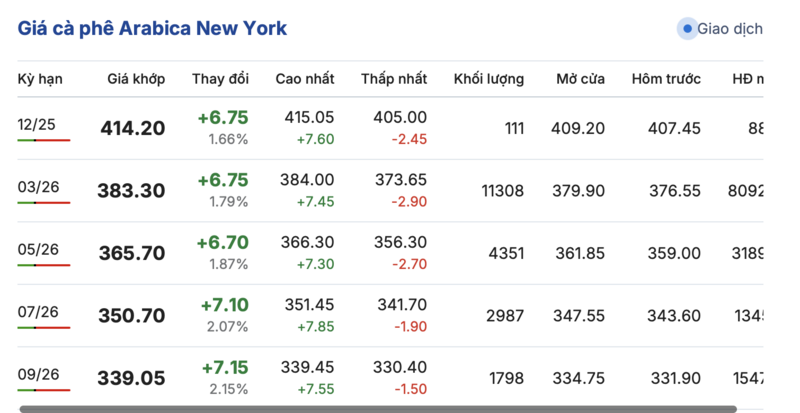Click the Cao nhất column header

pyautogui.click(x=305, y=79)
